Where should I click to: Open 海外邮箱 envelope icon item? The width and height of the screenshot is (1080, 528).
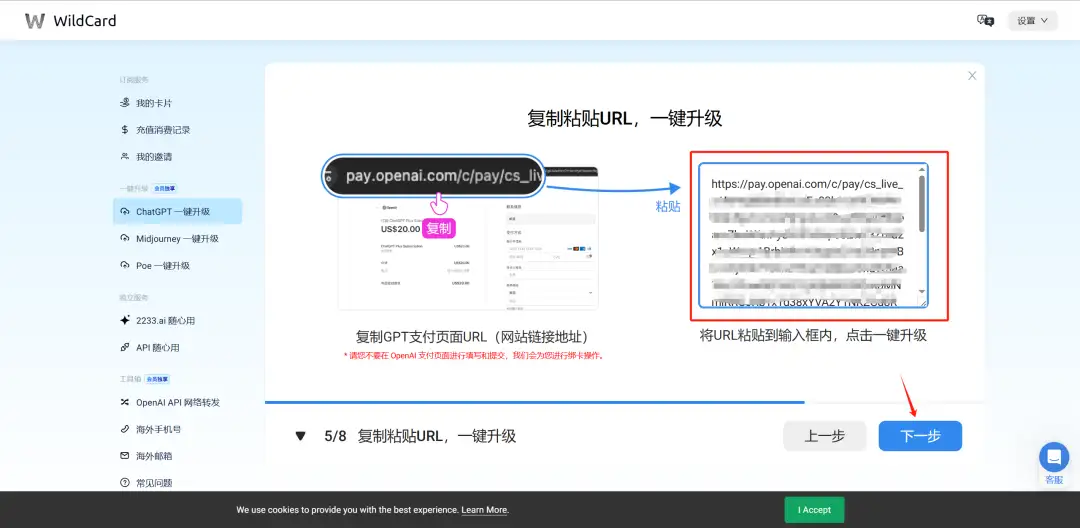click(125, 456)
